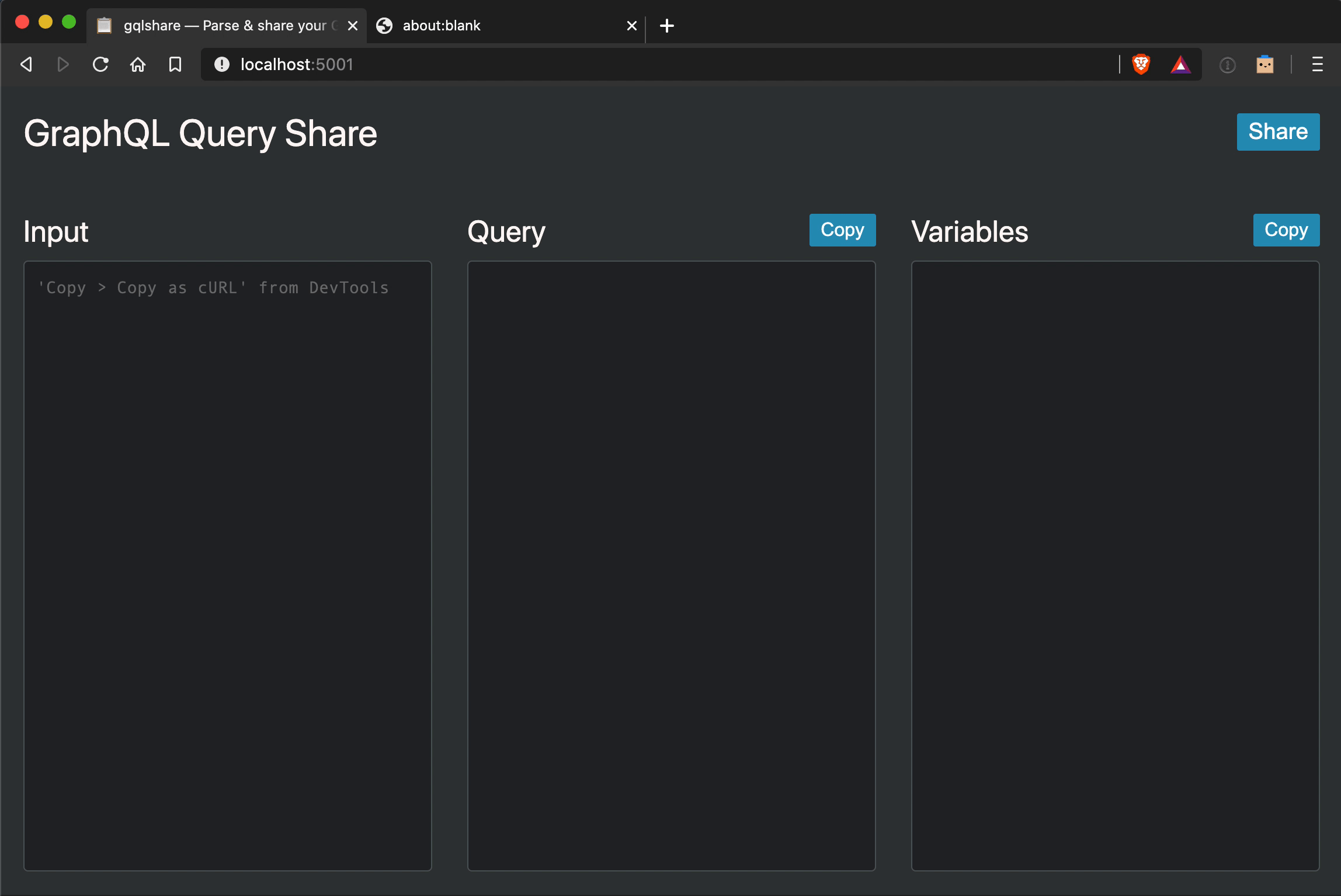
Task: Click the grayed extension icon in toolbar
Action: coord(1227,65)
